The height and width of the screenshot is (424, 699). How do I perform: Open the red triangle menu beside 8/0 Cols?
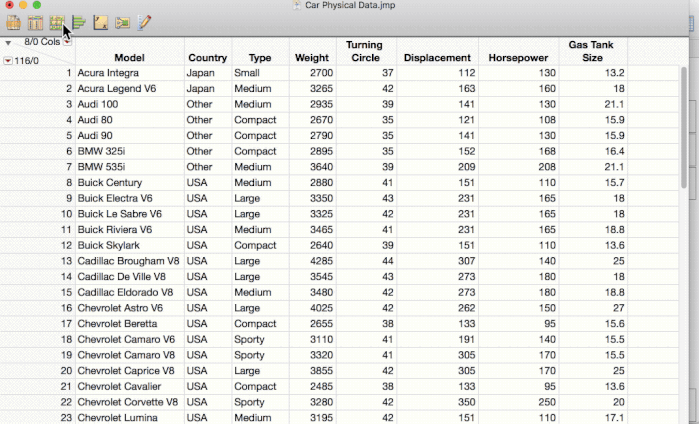coord(67,42)
